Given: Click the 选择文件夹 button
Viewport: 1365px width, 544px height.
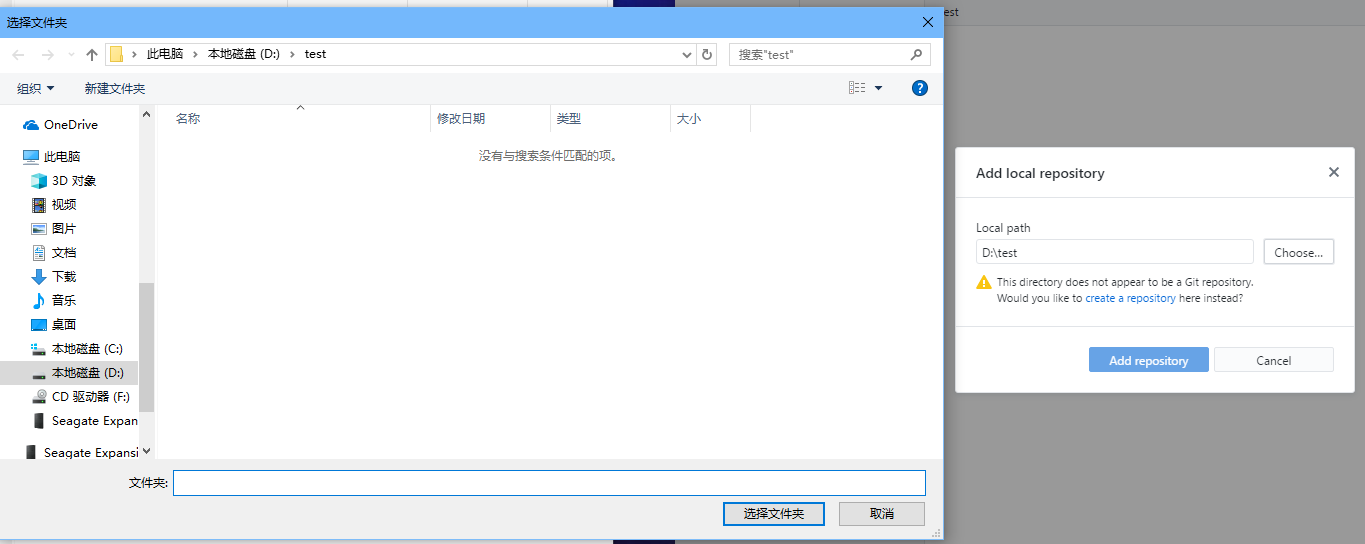Looking at the screenshot, I should (773, 514).
